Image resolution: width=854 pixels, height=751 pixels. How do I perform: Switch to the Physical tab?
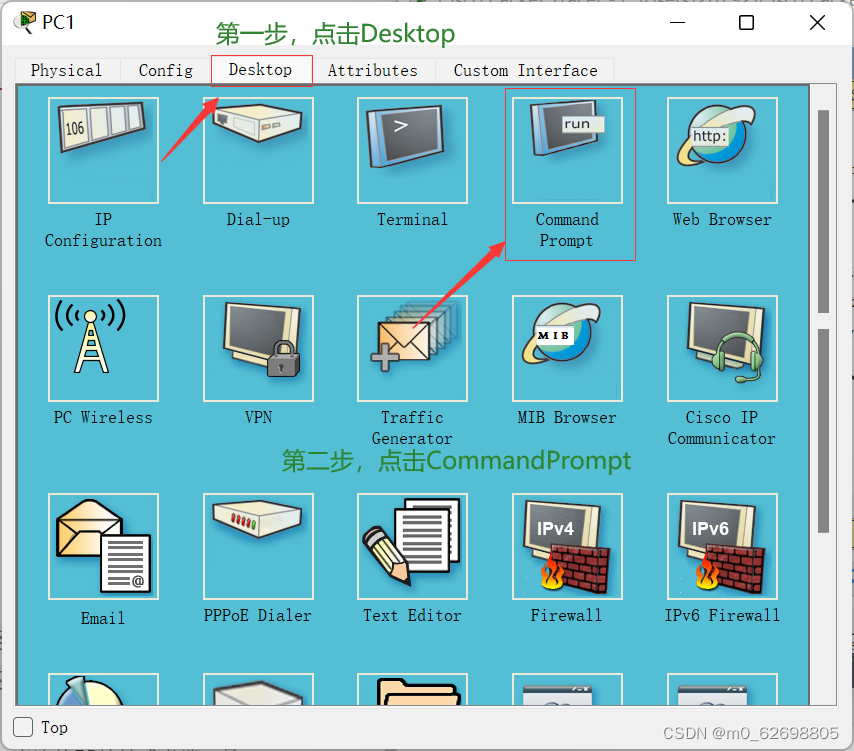pos(67,70)
